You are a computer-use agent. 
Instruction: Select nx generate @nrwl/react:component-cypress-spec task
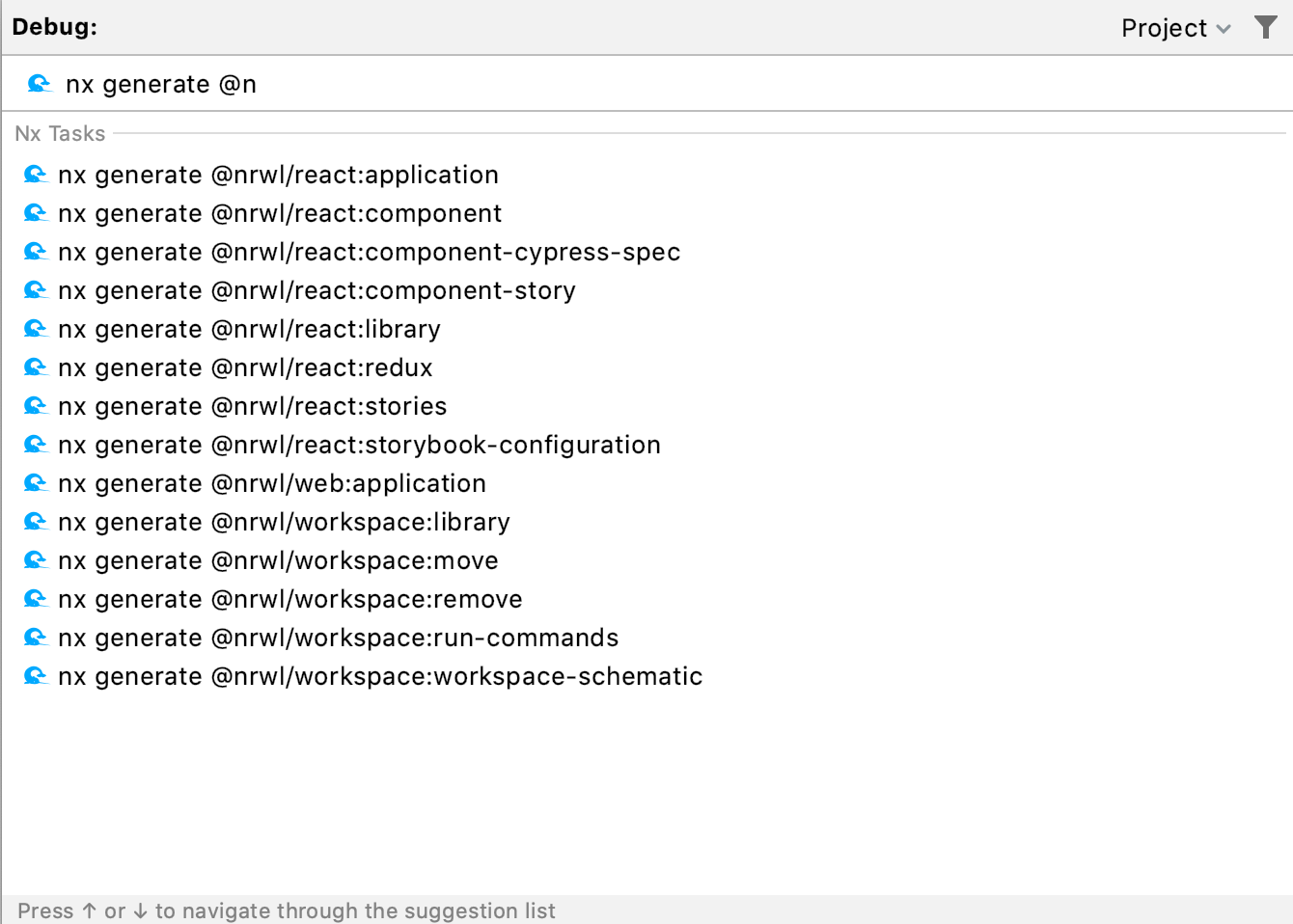click(370, 252)
